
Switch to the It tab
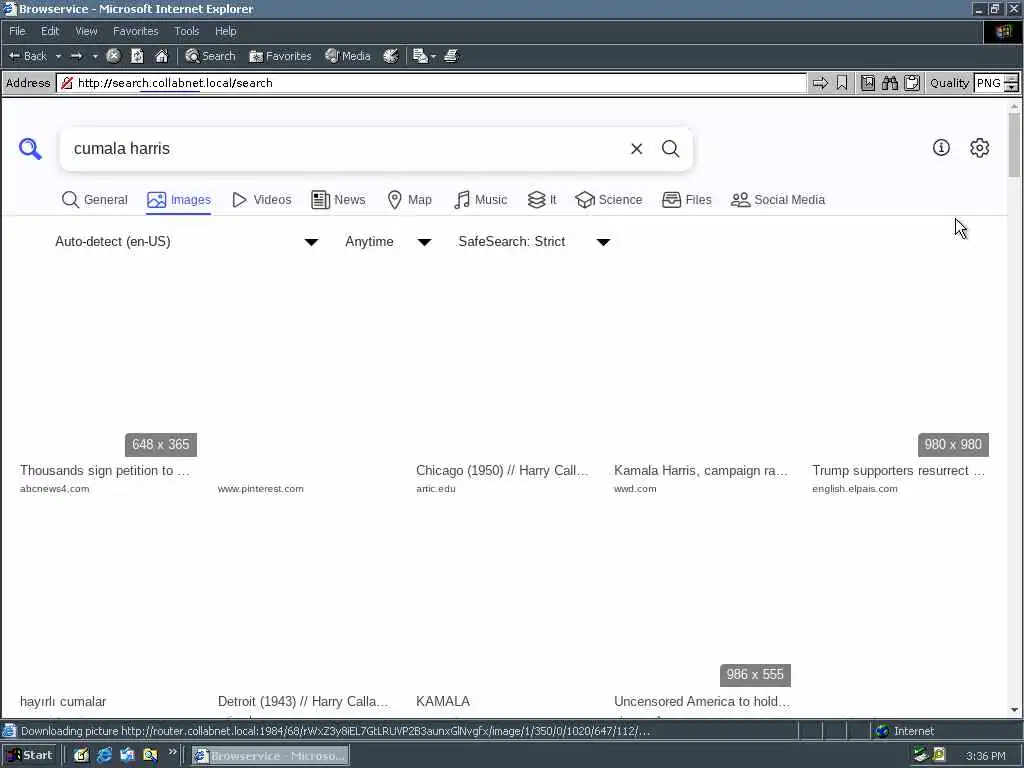[542, 200]
